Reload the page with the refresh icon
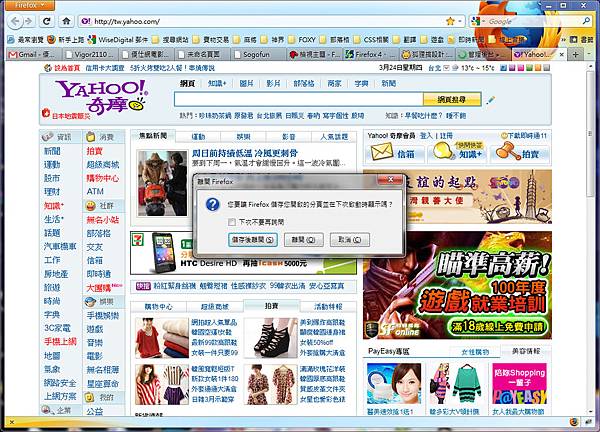This screenshot has width=600, height=432. (47, 21)
